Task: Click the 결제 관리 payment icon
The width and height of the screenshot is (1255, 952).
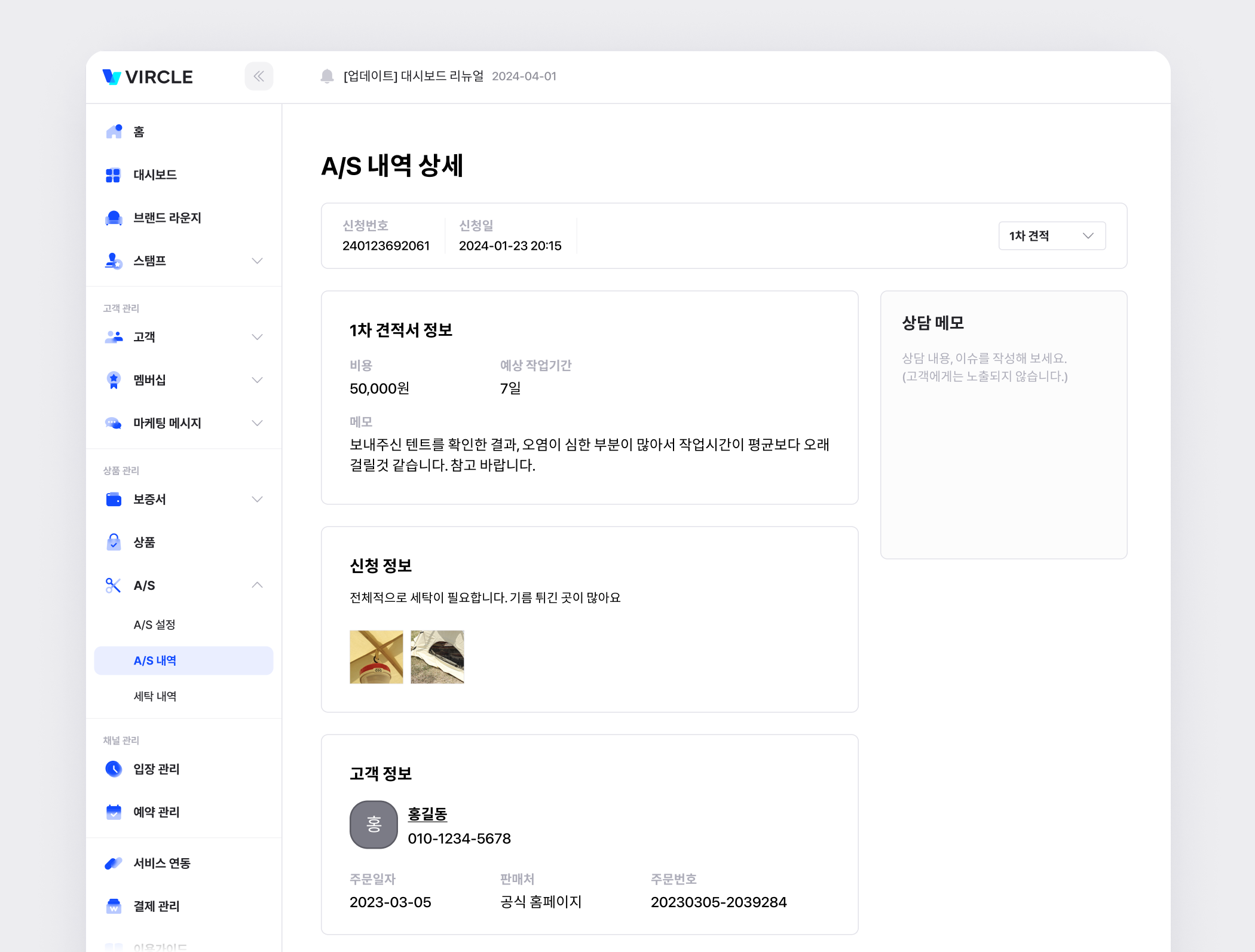Action: coord(114,907)
